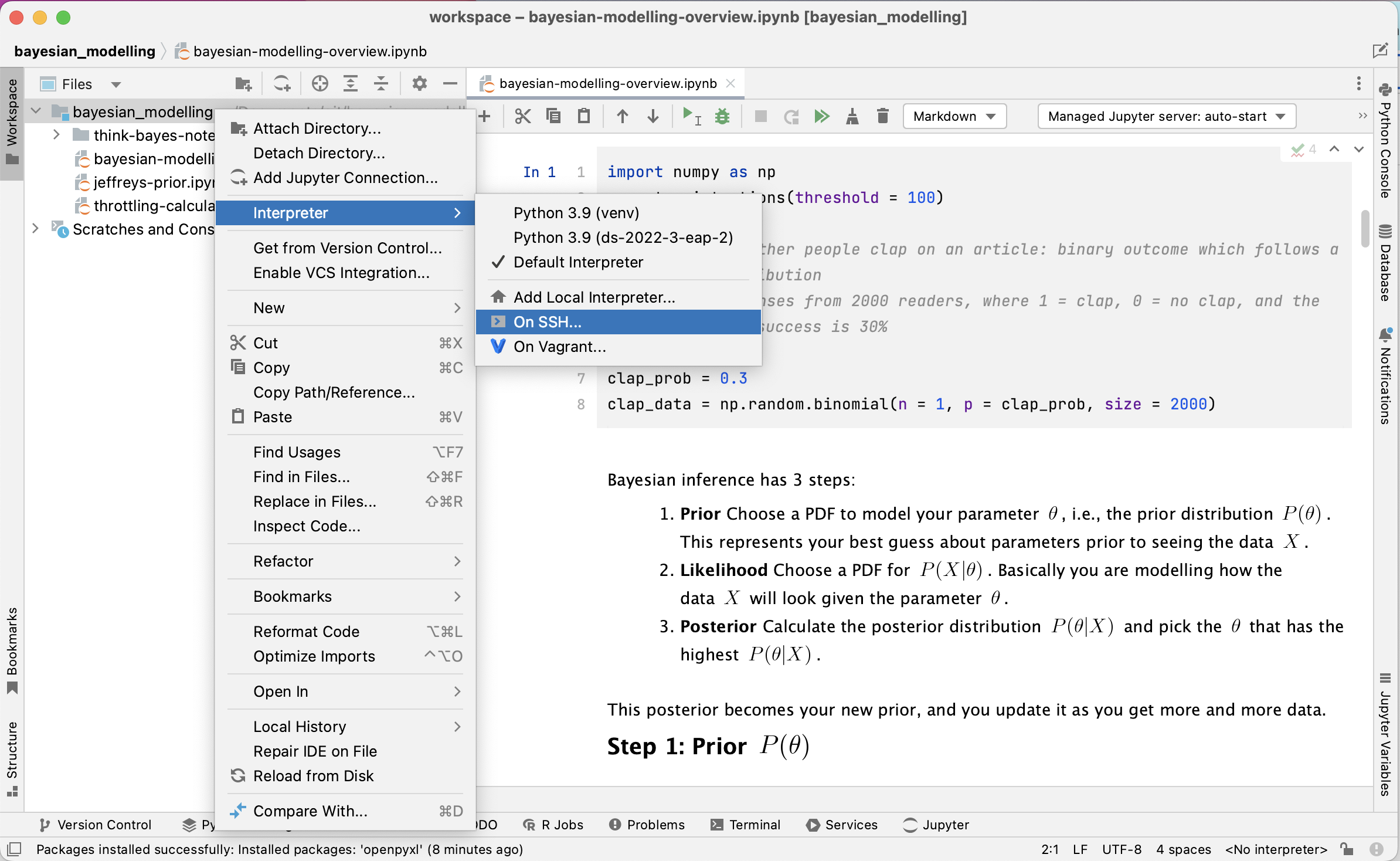1400x861 pixels.
Task: Click the Interrupt Kernel stop icon
Action: pyautogui.click(x=761, y=116)
